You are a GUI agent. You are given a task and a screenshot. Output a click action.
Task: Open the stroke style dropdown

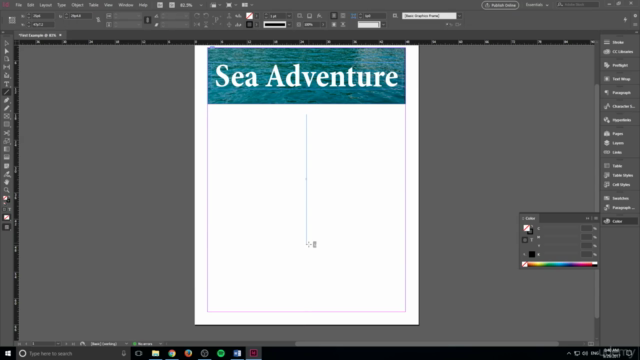coord(289,24)
